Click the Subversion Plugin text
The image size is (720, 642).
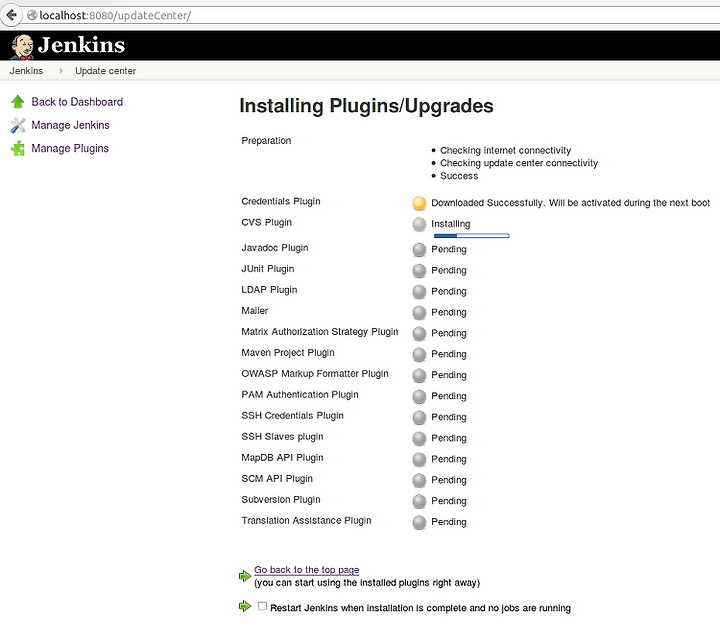tap(281, 500)
